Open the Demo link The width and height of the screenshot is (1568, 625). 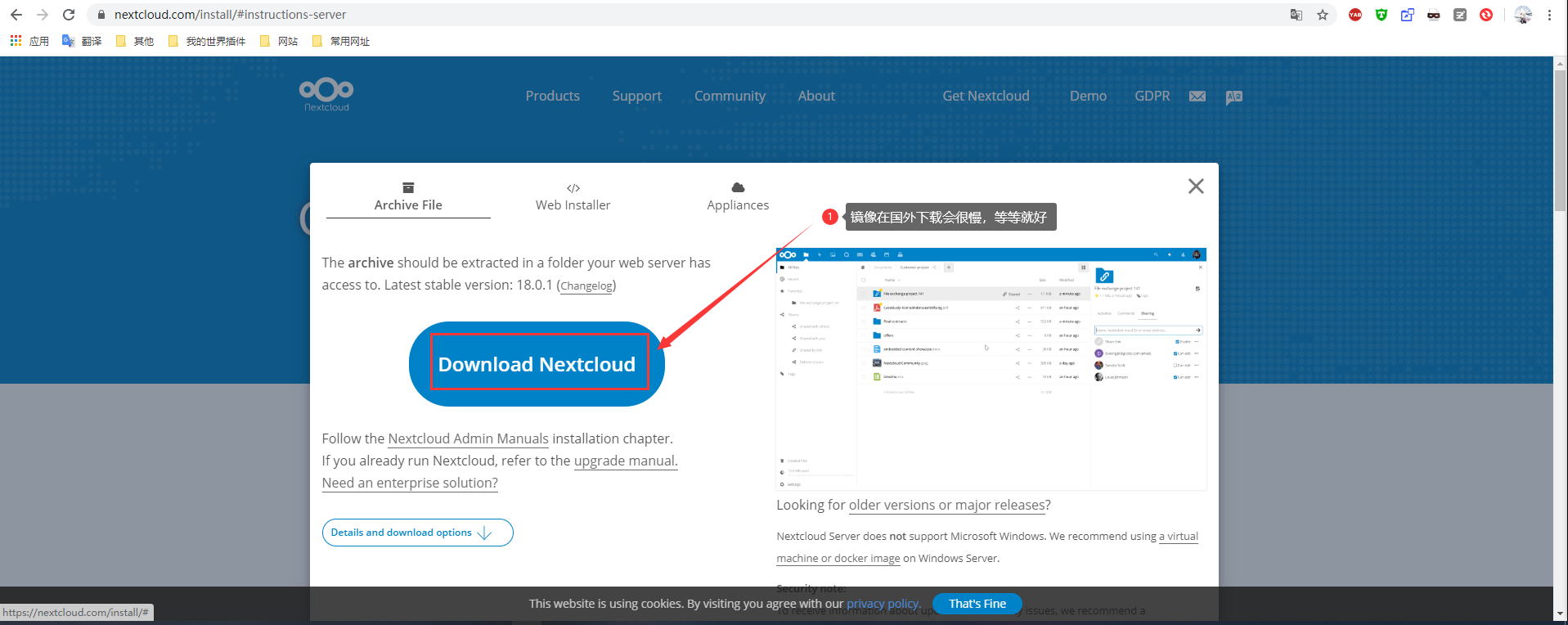coord(1088,96)
